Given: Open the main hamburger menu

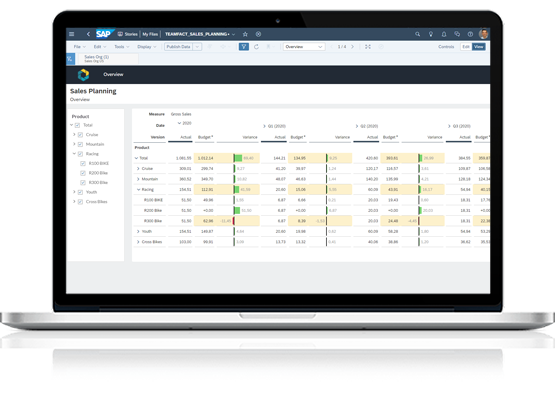Looking at the screenshot, I should tap(71, 34).
